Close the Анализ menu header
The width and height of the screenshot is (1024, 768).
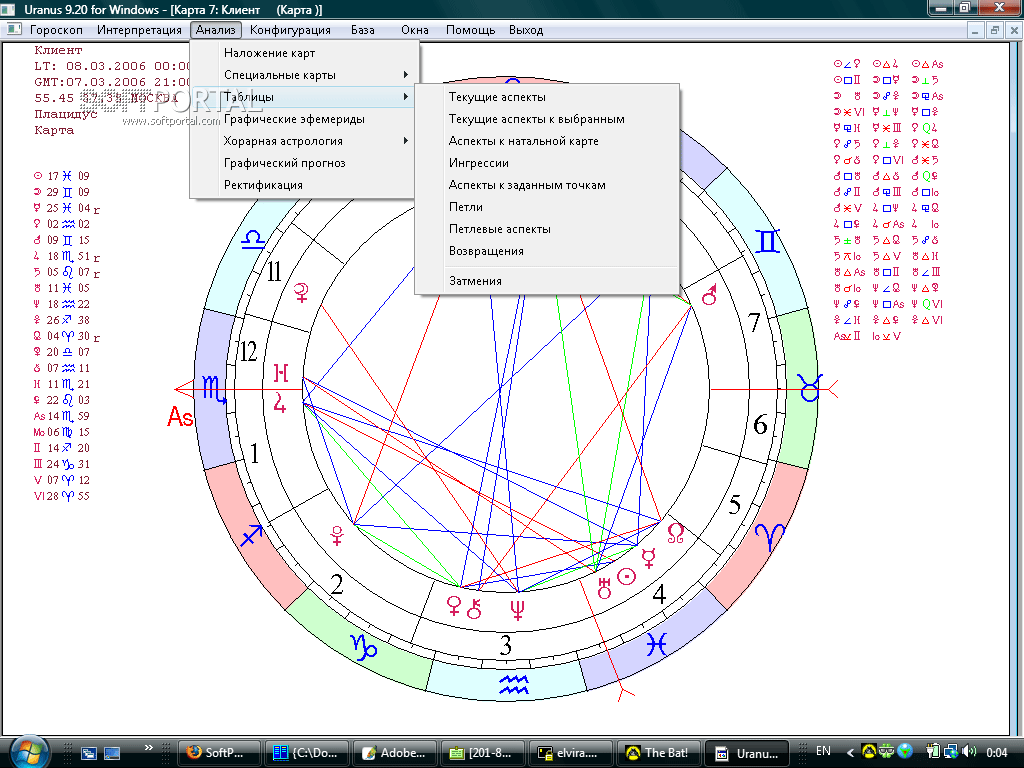pos(216,30)
